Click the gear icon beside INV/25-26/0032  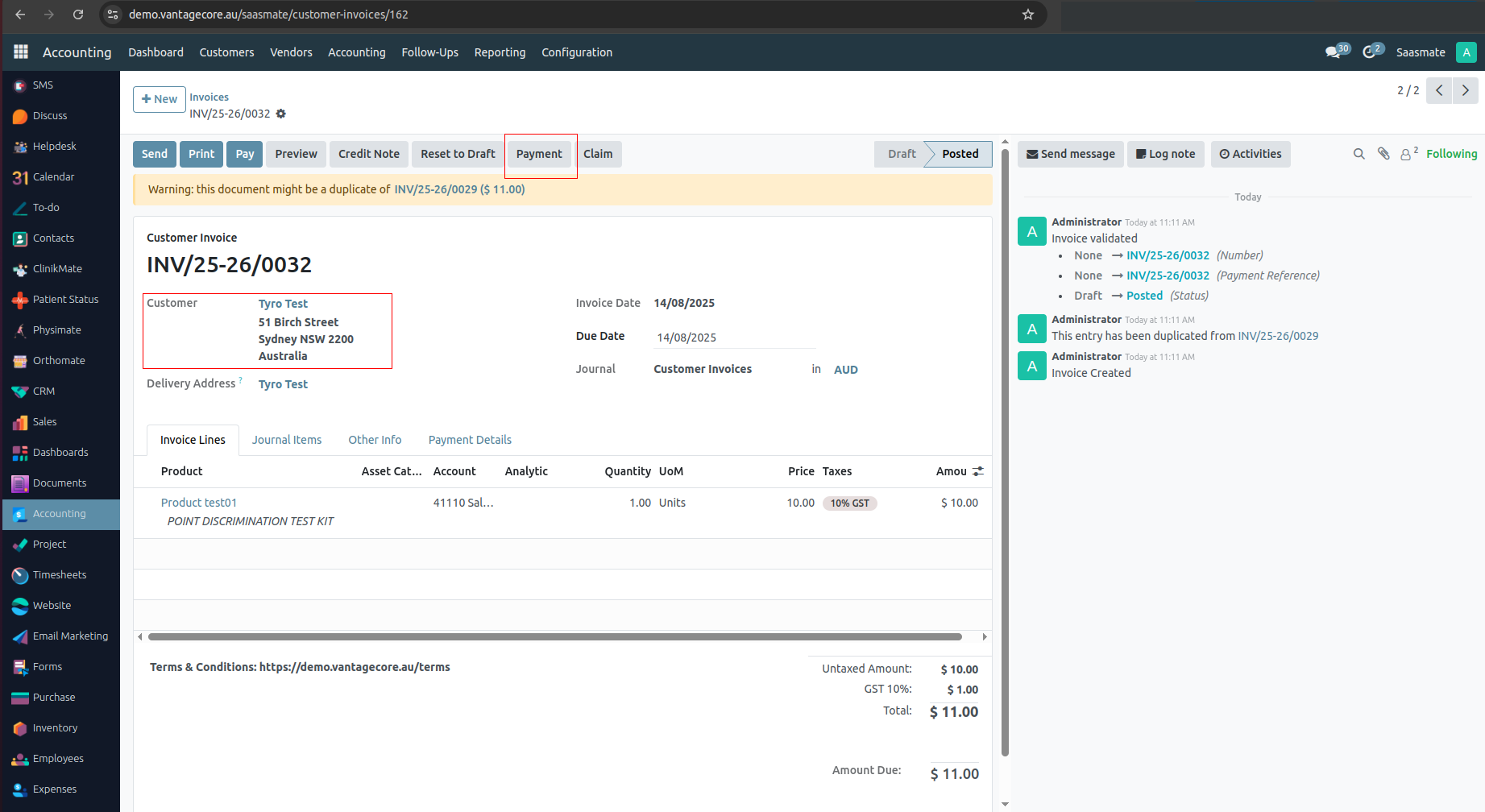(x=281, y=114)
